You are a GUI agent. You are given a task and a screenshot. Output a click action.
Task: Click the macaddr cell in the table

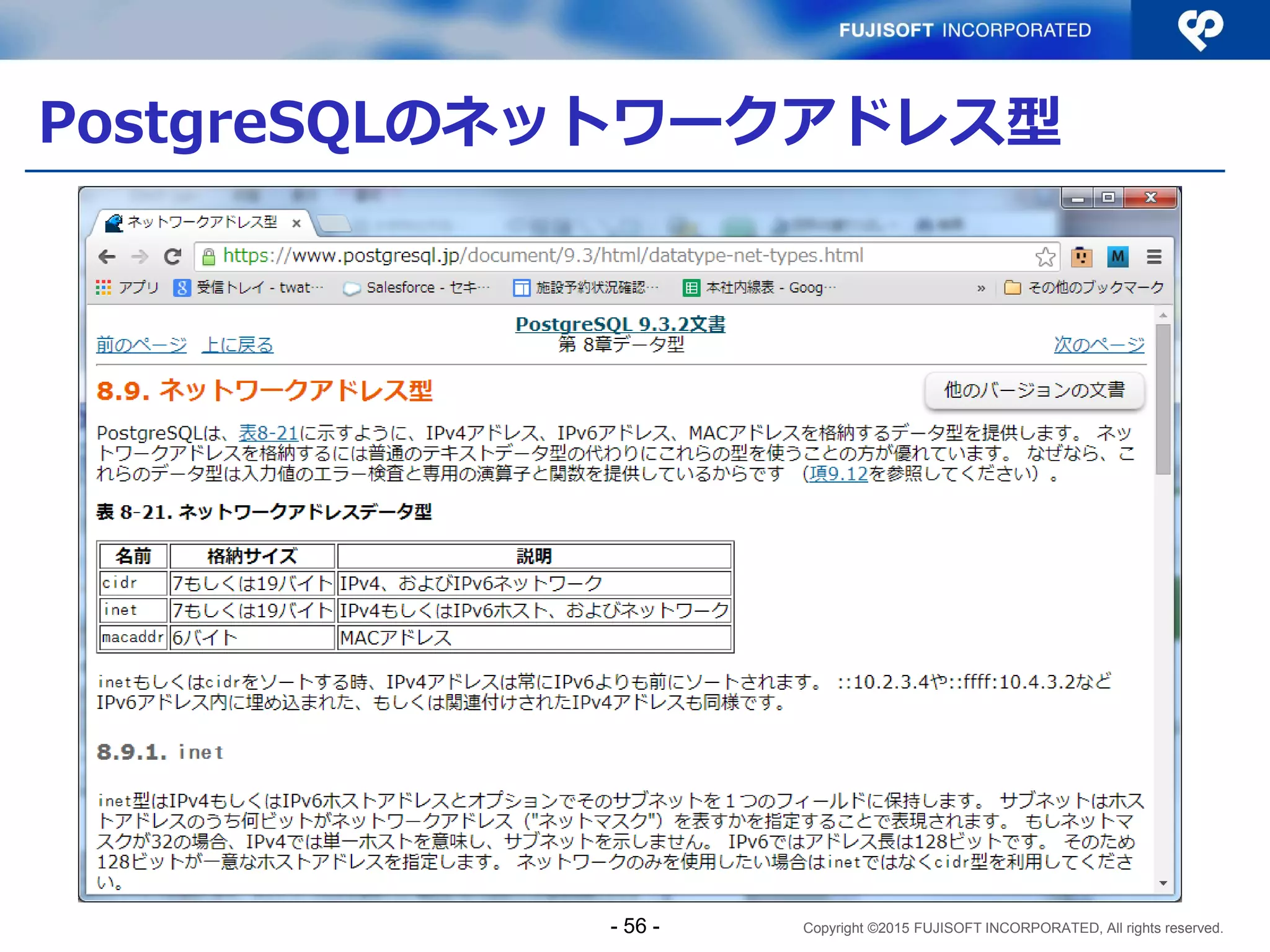click(133, 638)
